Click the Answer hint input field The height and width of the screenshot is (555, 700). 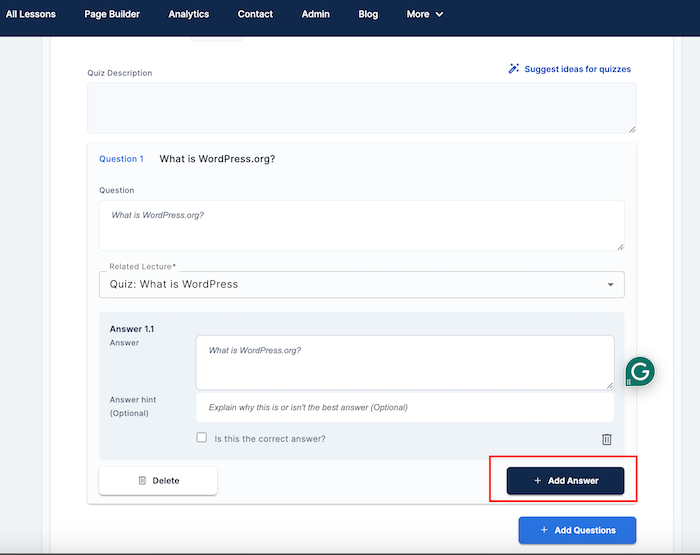(x=405, y=407)
